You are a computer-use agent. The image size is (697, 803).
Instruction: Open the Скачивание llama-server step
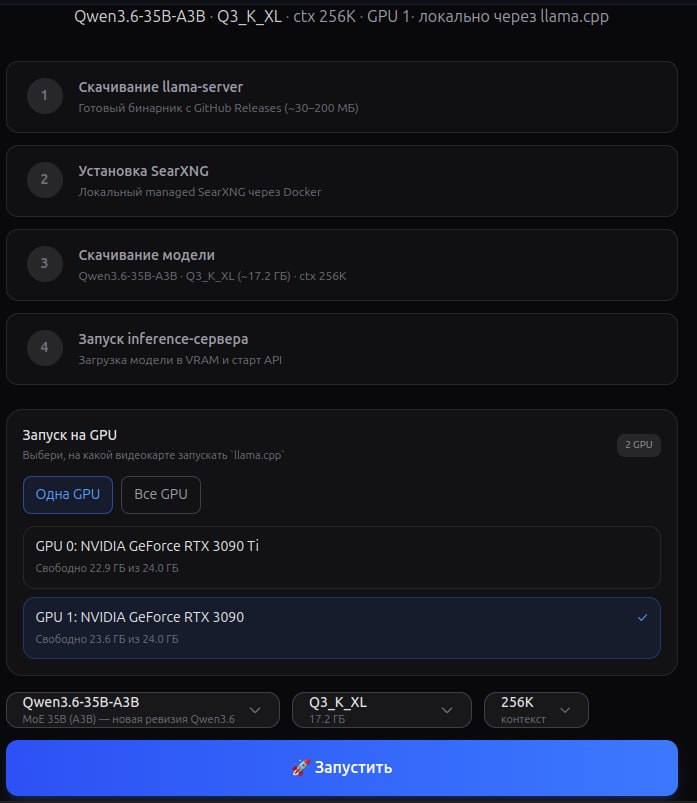(342, 97)
